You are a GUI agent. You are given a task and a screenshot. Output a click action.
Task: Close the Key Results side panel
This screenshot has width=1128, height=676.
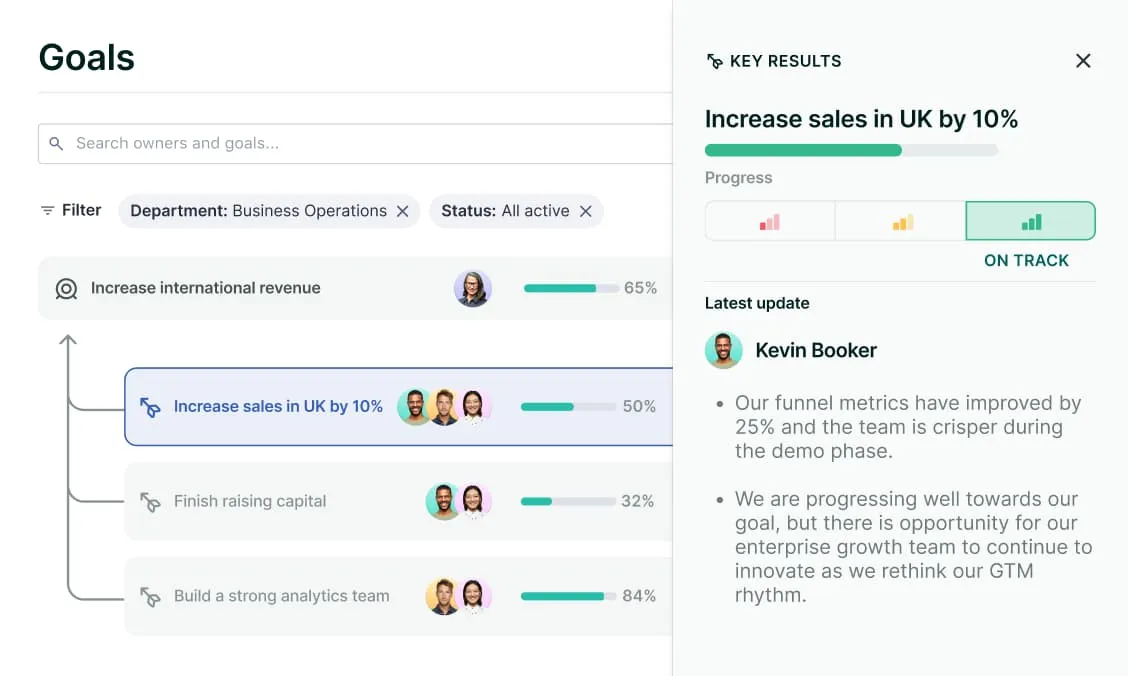pyautogui.click(x=1083, y=61)
